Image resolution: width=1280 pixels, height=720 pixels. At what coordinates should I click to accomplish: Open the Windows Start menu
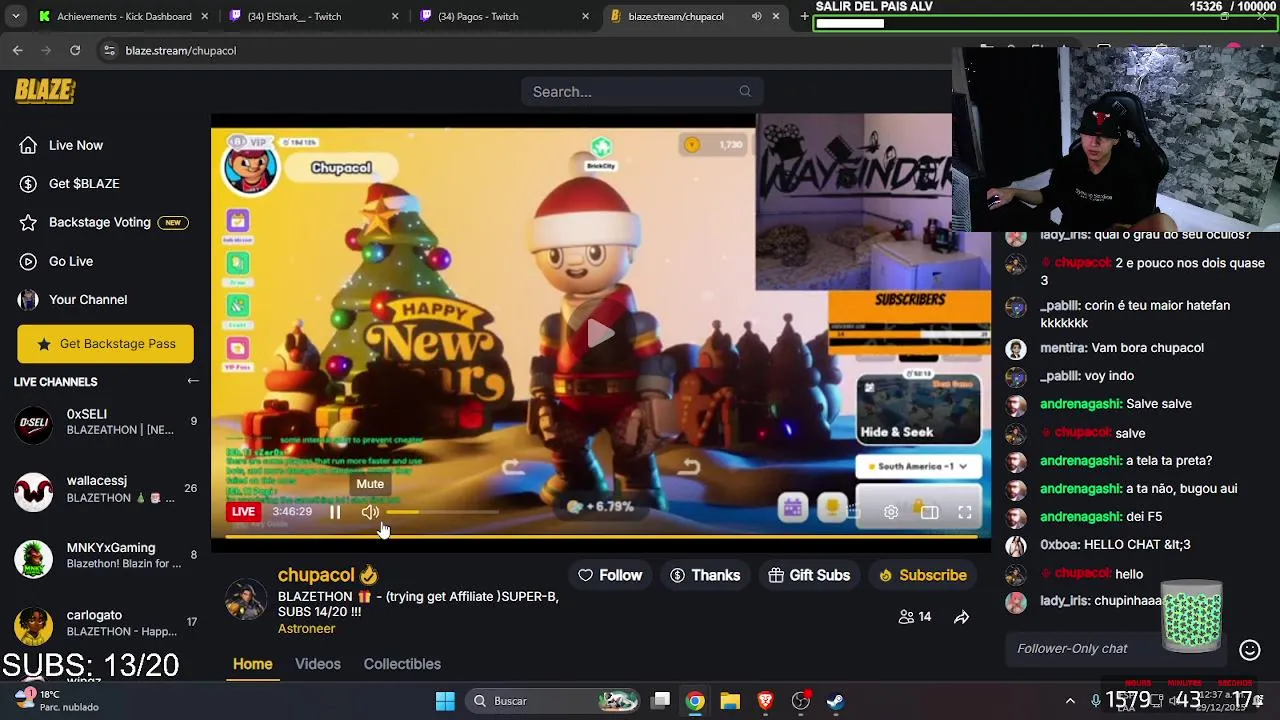tap(446, 701)
